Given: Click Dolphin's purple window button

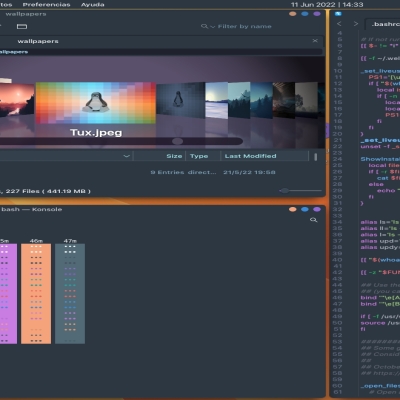Looking at the screenshot, I should click(317, 14).
